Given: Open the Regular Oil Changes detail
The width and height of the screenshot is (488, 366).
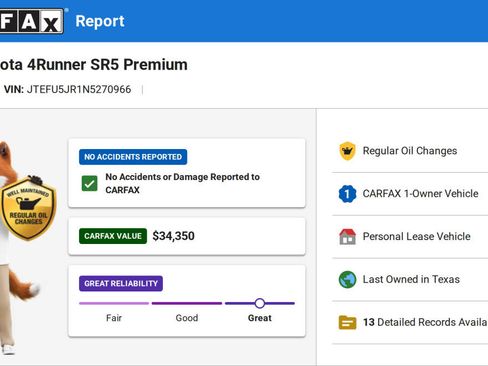Looking at the screenshot, I should coord(410,151).
